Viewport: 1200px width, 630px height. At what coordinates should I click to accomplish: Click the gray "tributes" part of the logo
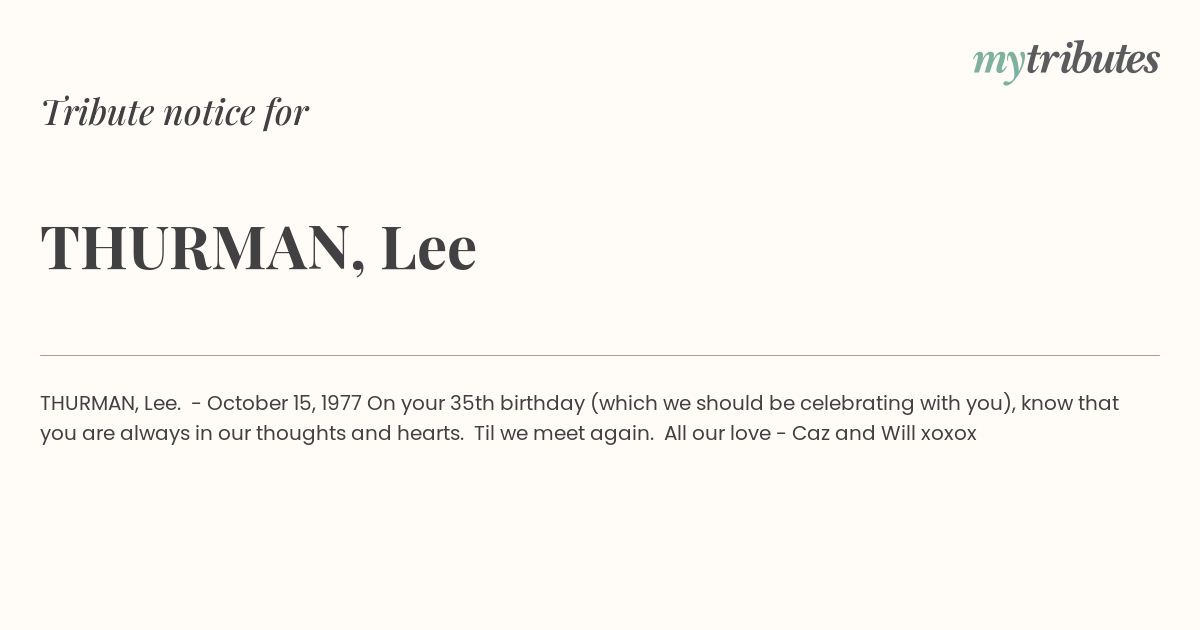(1092, 59)
